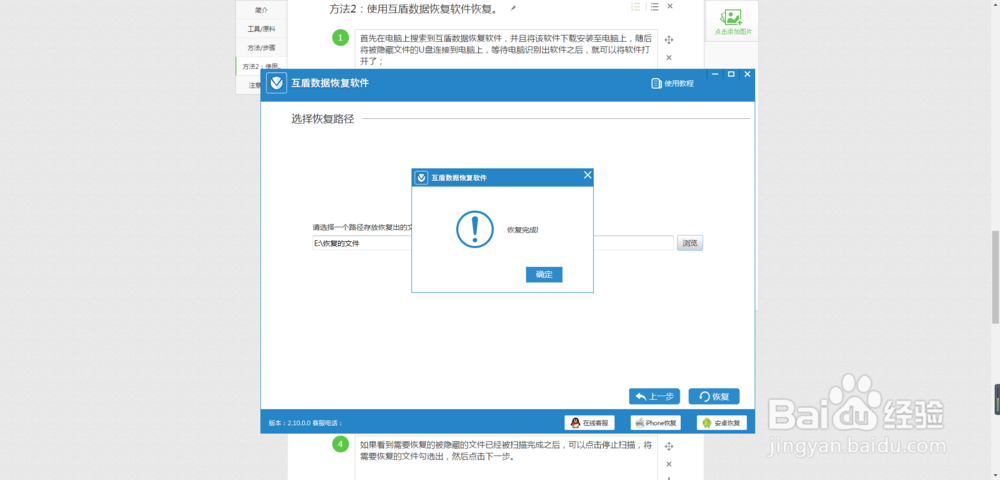Click the 互盾 shield logo in title bar

click(276, 84)
